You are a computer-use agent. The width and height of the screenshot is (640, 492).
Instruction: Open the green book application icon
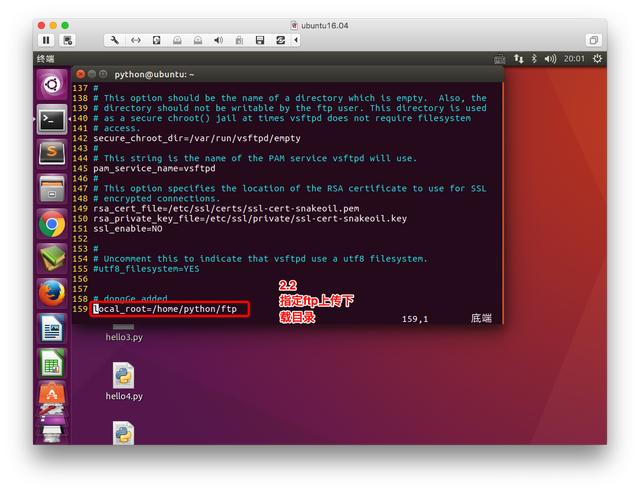[52, 258]
